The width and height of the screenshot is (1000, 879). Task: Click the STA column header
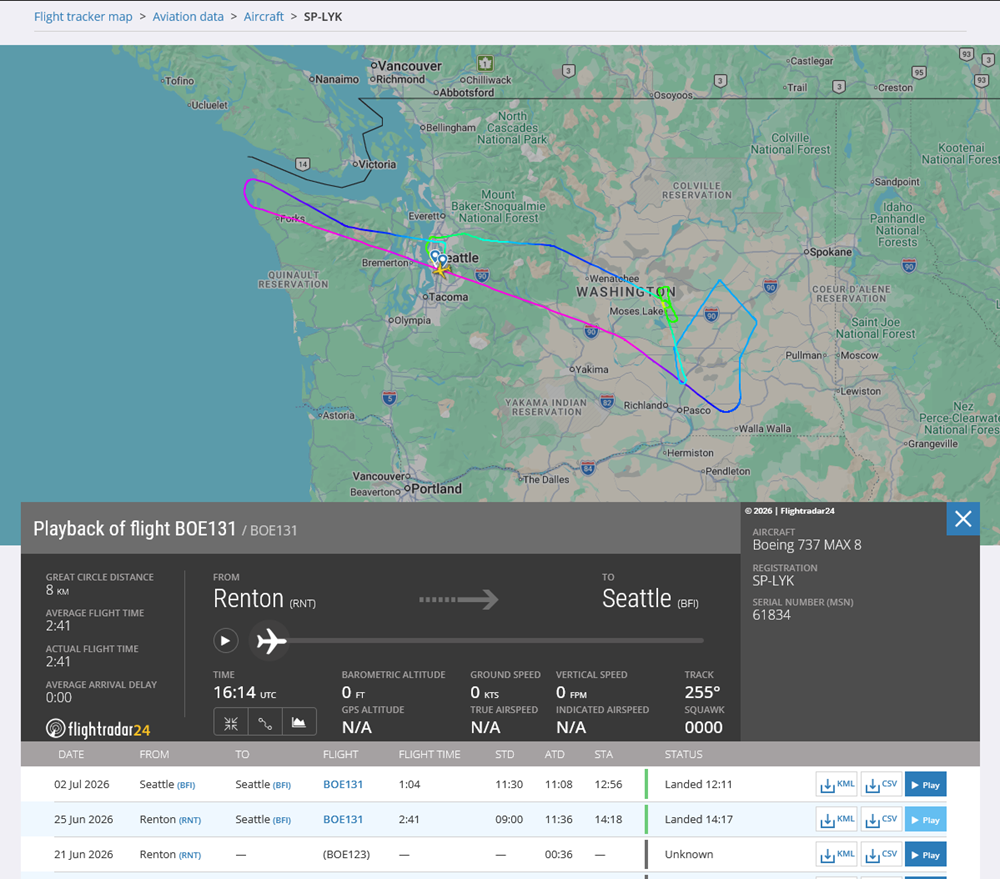(x=603, y=754)
